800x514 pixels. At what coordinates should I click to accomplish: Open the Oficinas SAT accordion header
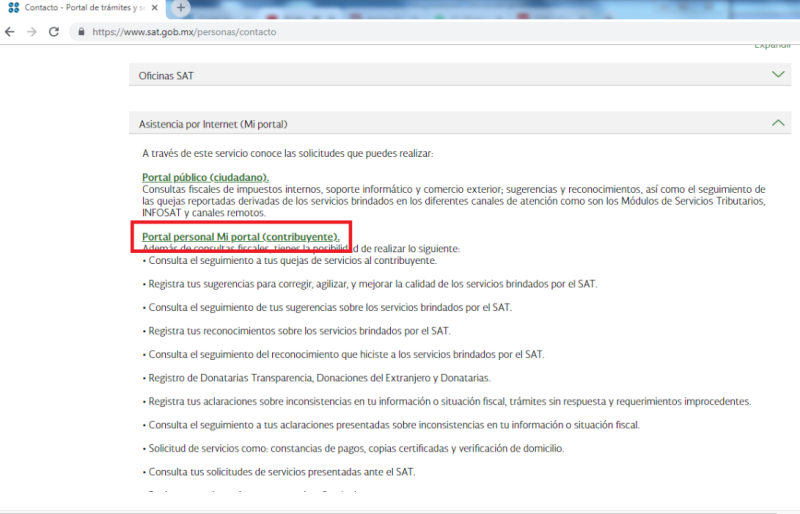[x=460, y=75]
